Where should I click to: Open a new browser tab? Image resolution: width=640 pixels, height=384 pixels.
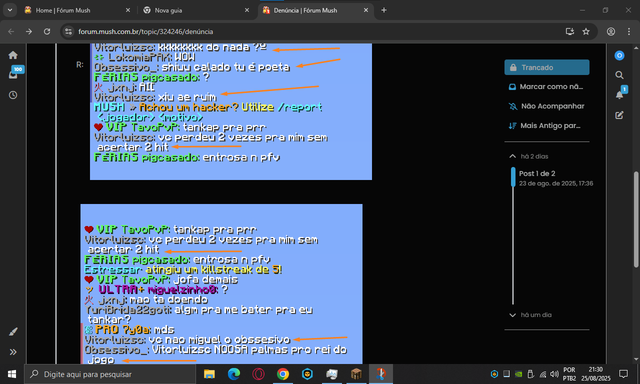pos(384,10)
